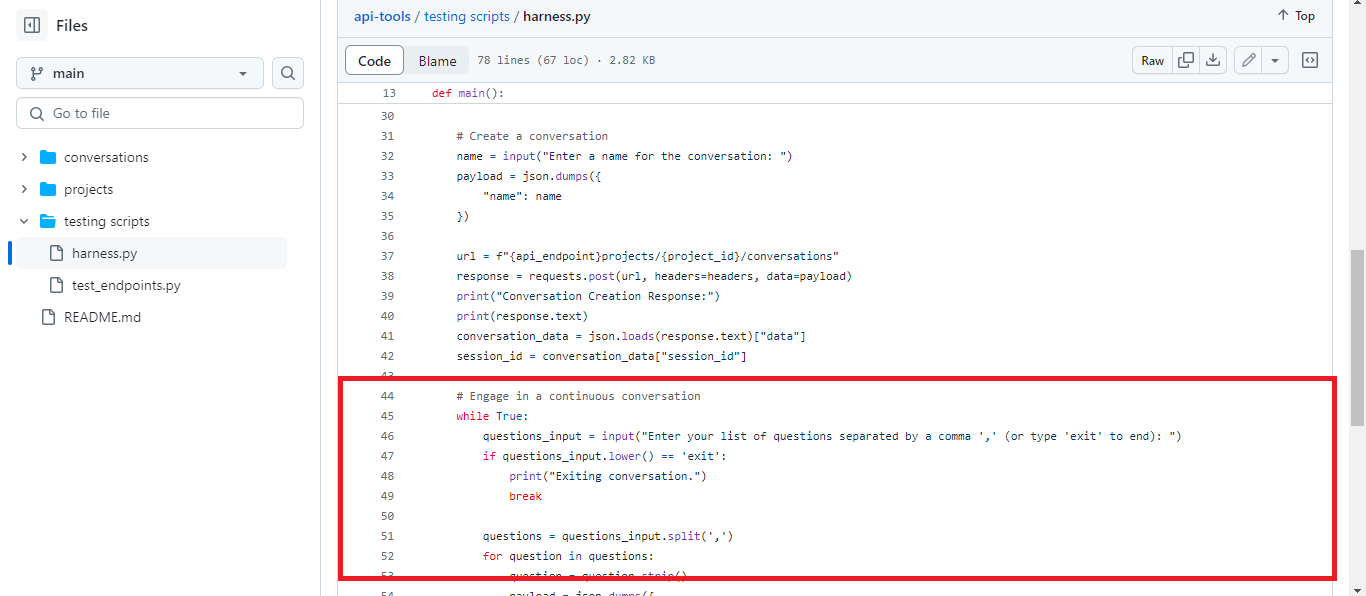Image resolution: width=1366 pixels, height=596 pixels.
Task: Copy the raw file contents
Action: (1186, 60)
